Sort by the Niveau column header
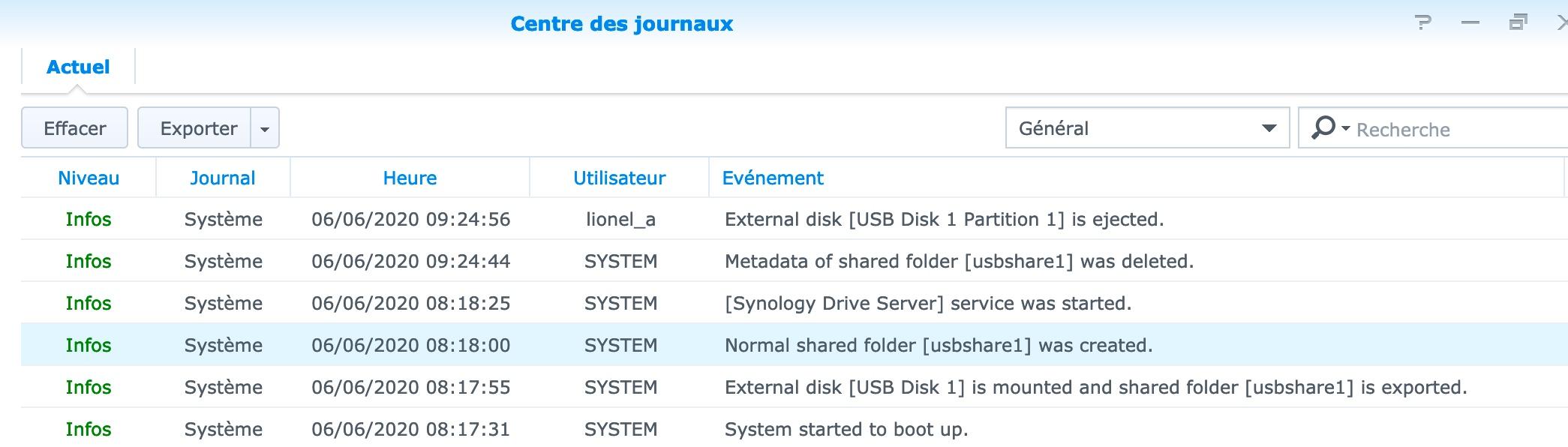 [x=89, y=178]
